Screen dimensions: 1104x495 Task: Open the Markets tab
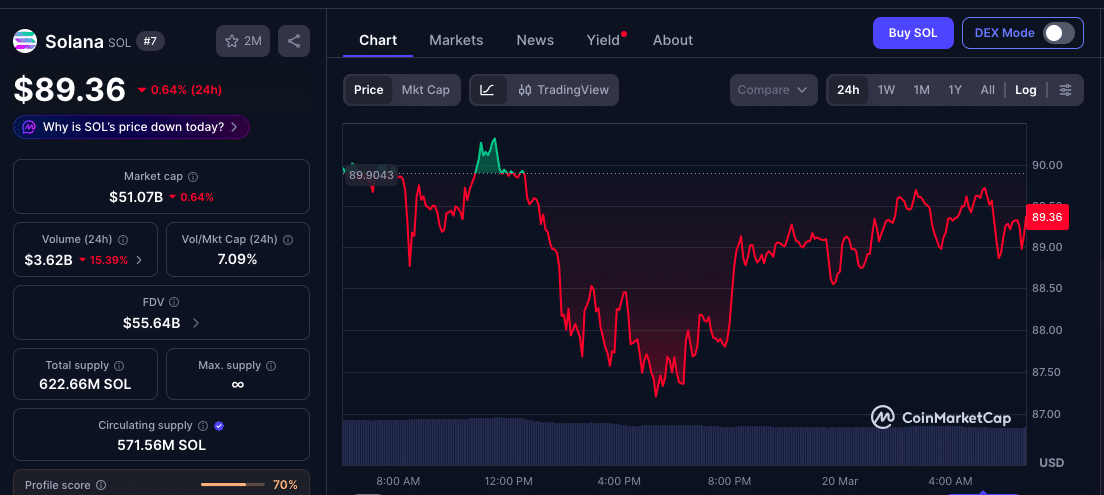coord(456,40)
